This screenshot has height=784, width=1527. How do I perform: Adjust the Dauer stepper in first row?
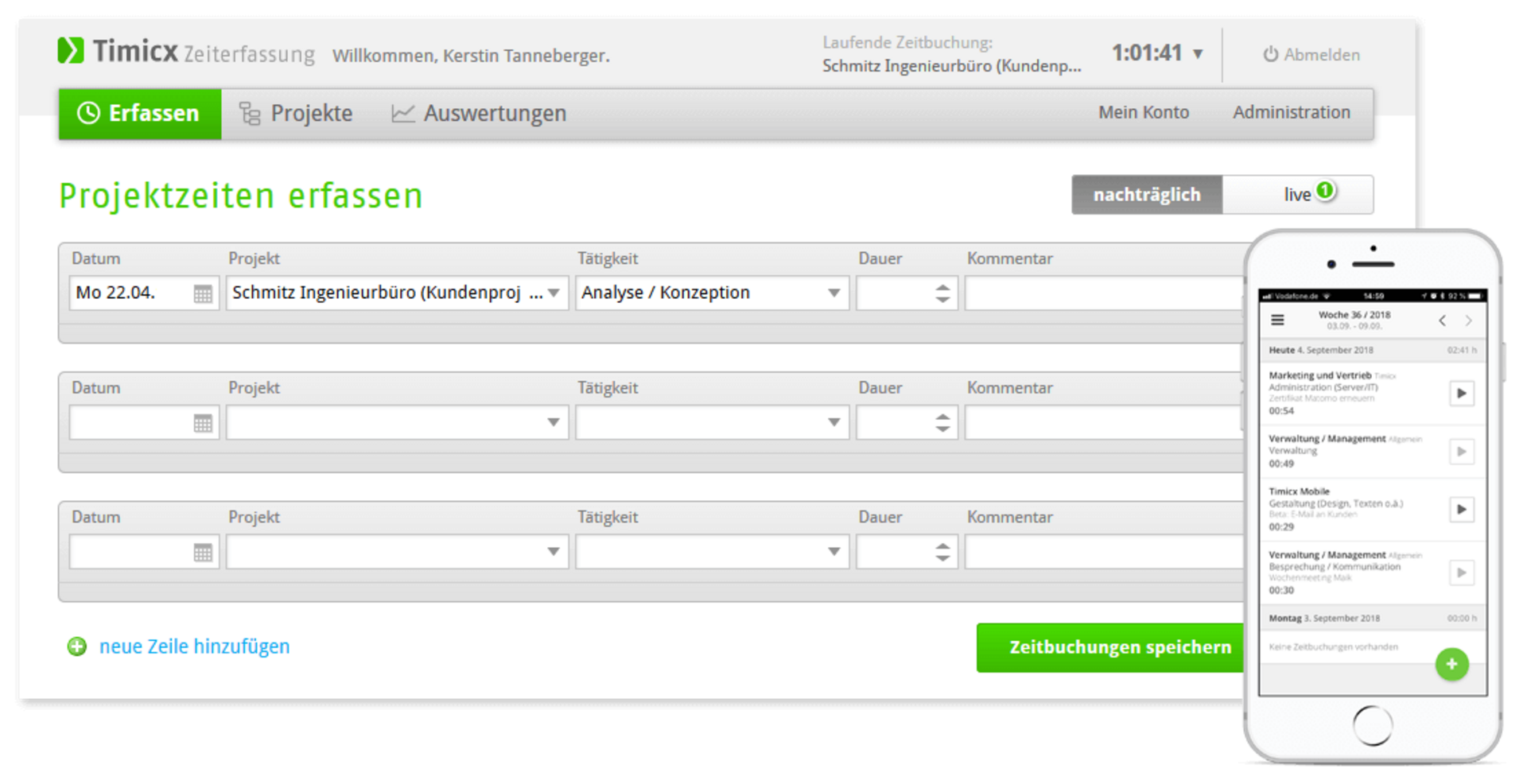click(x=942, y=293)
